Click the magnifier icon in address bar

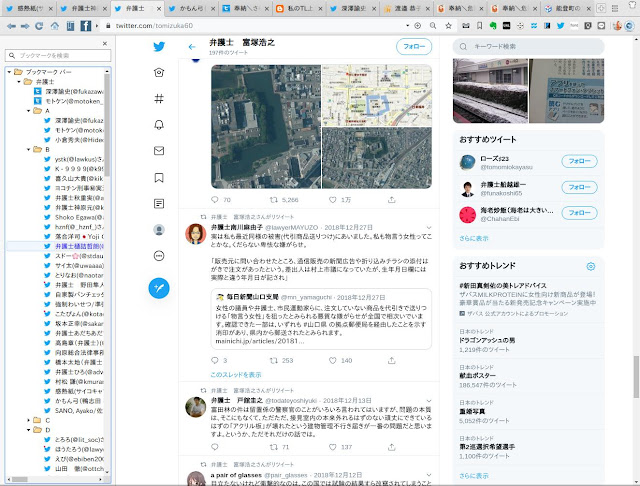(x=433, y=26)
